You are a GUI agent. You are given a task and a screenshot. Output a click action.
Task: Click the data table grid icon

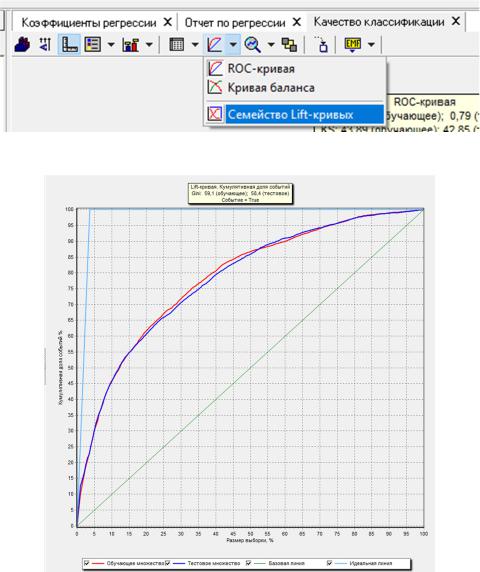177,45
